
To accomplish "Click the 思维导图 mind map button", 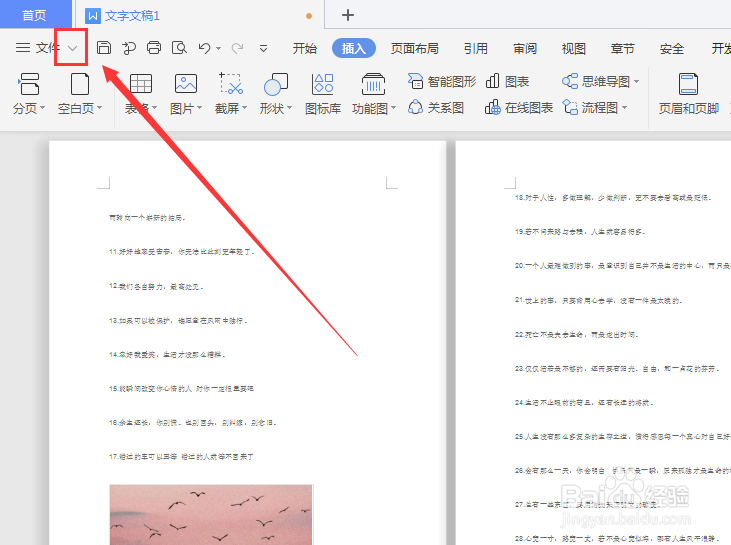I will point(596,82).
